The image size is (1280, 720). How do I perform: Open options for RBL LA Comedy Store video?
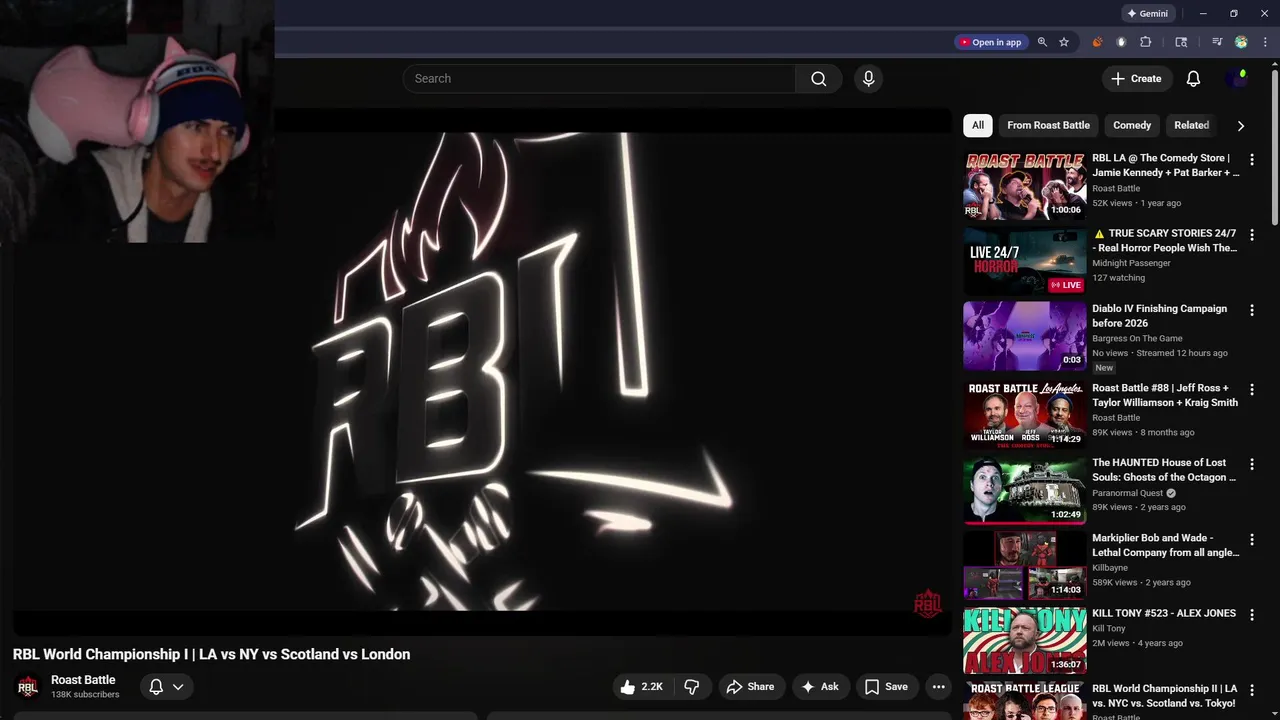tap(1251, 159)
